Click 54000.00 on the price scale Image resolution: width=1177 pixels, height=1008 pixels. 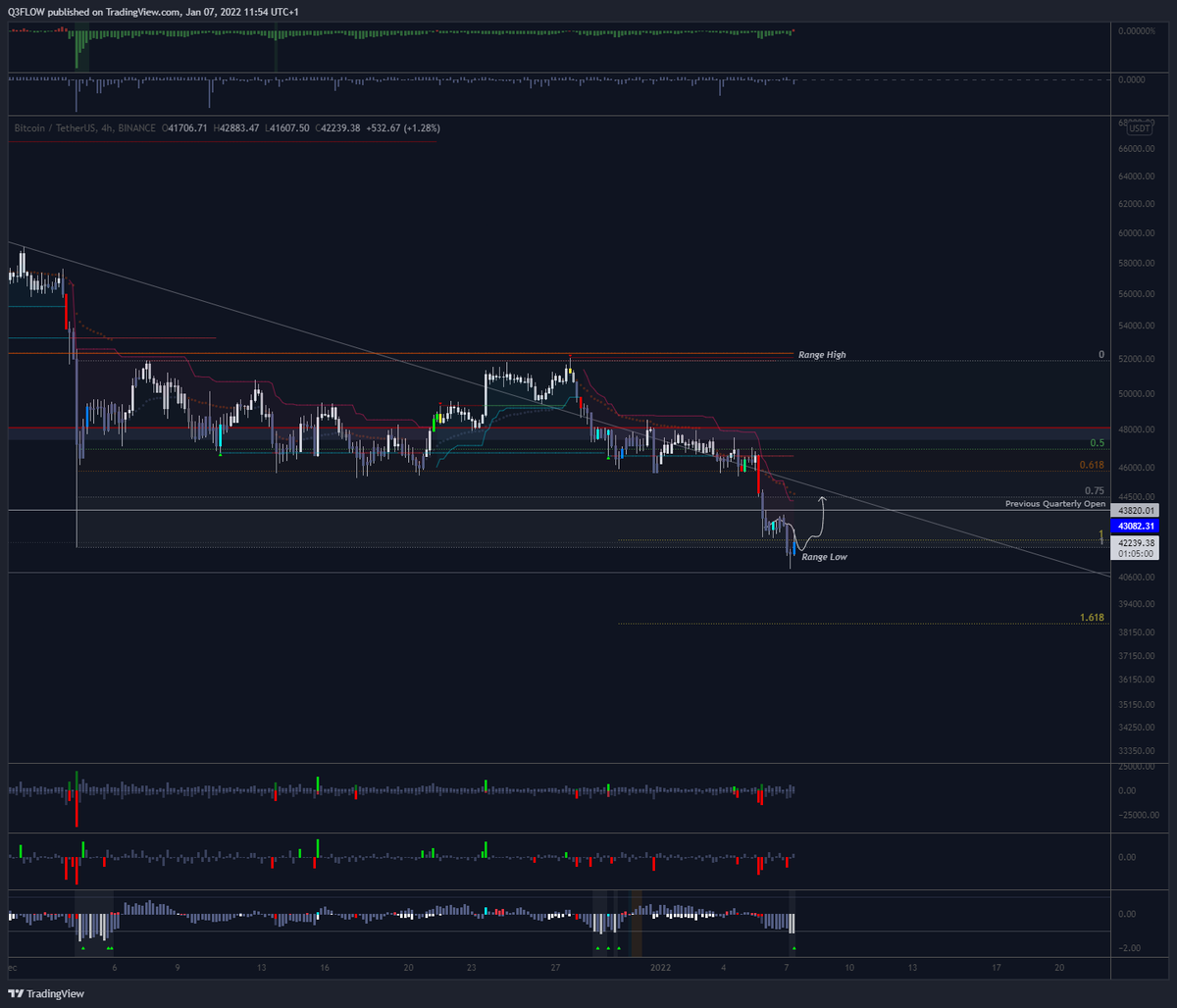click(x=1136, y=326)
